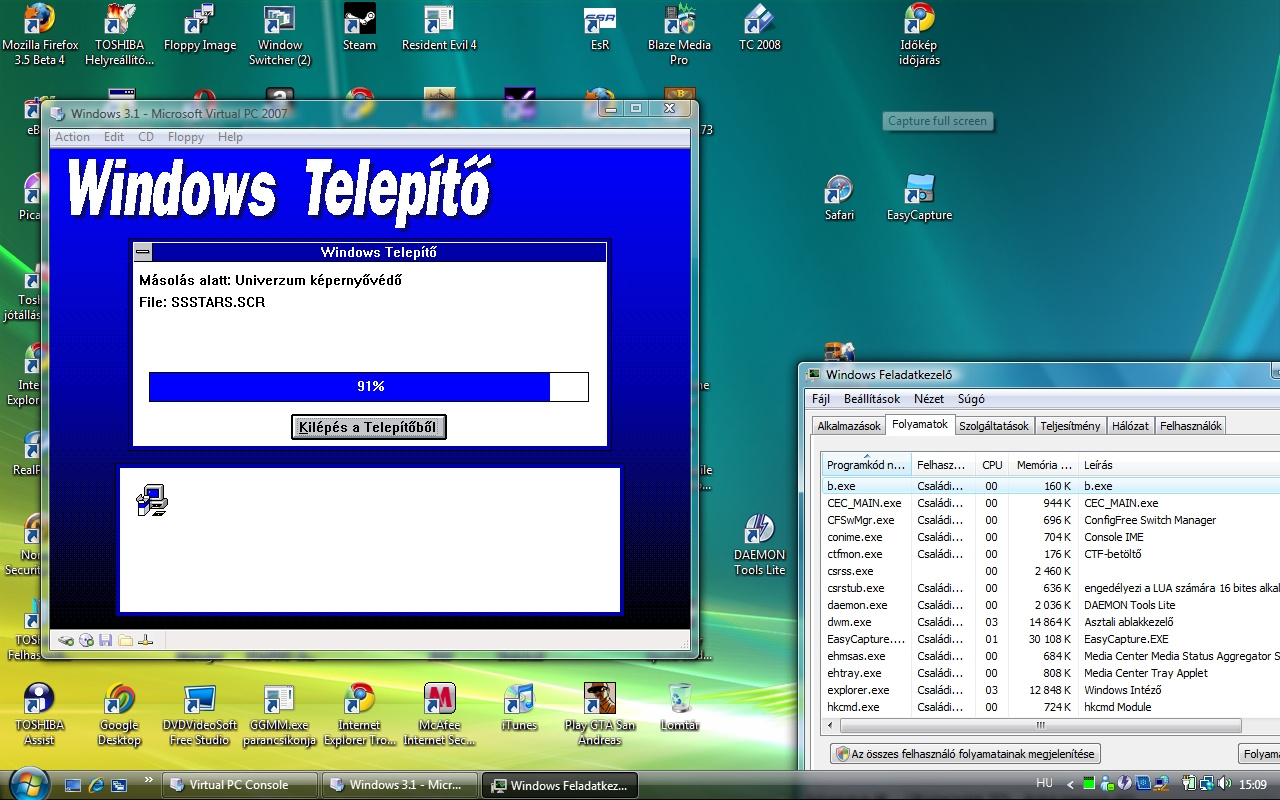1280x800 pixels.
Task: Open the Nézet menu in Task Manager
Action: [929, 399]
